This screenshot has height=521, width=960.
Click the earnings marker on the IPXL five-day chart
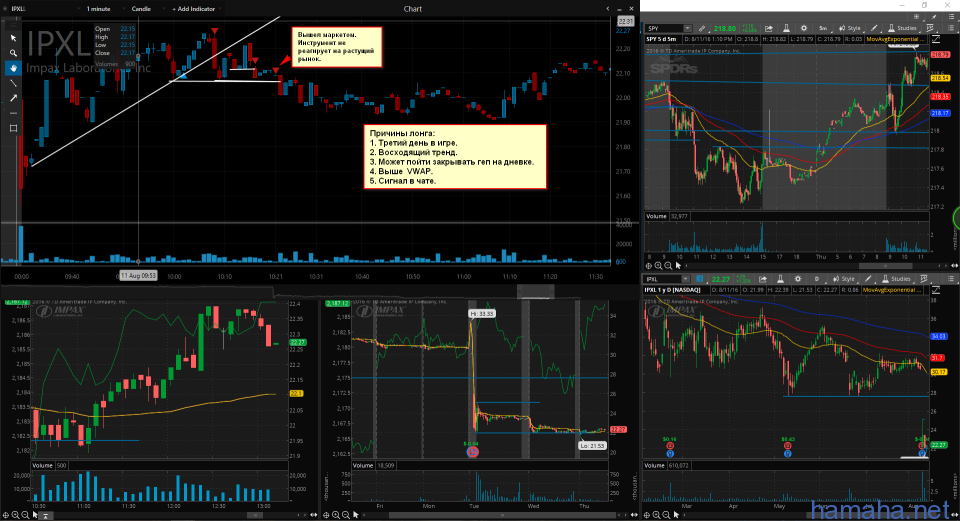pyautogui.click(x=472, y=452)
